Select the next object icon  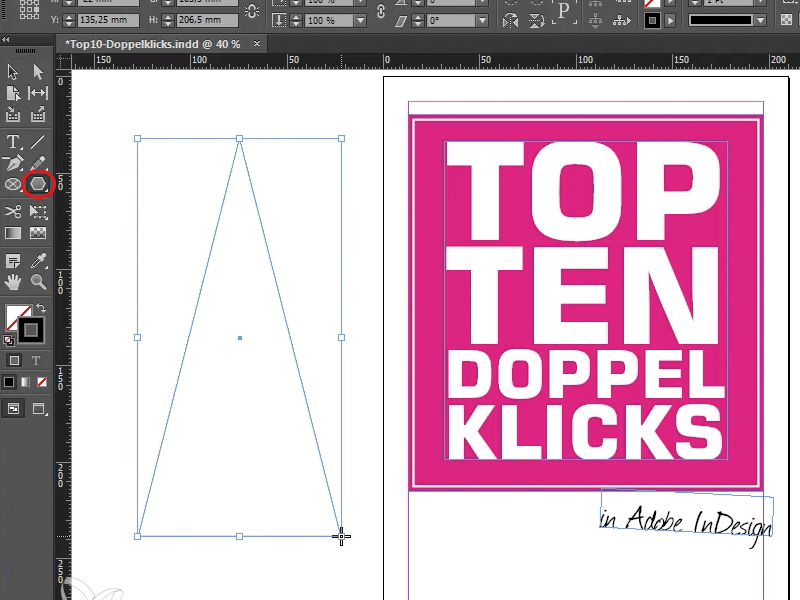[621, 21]
